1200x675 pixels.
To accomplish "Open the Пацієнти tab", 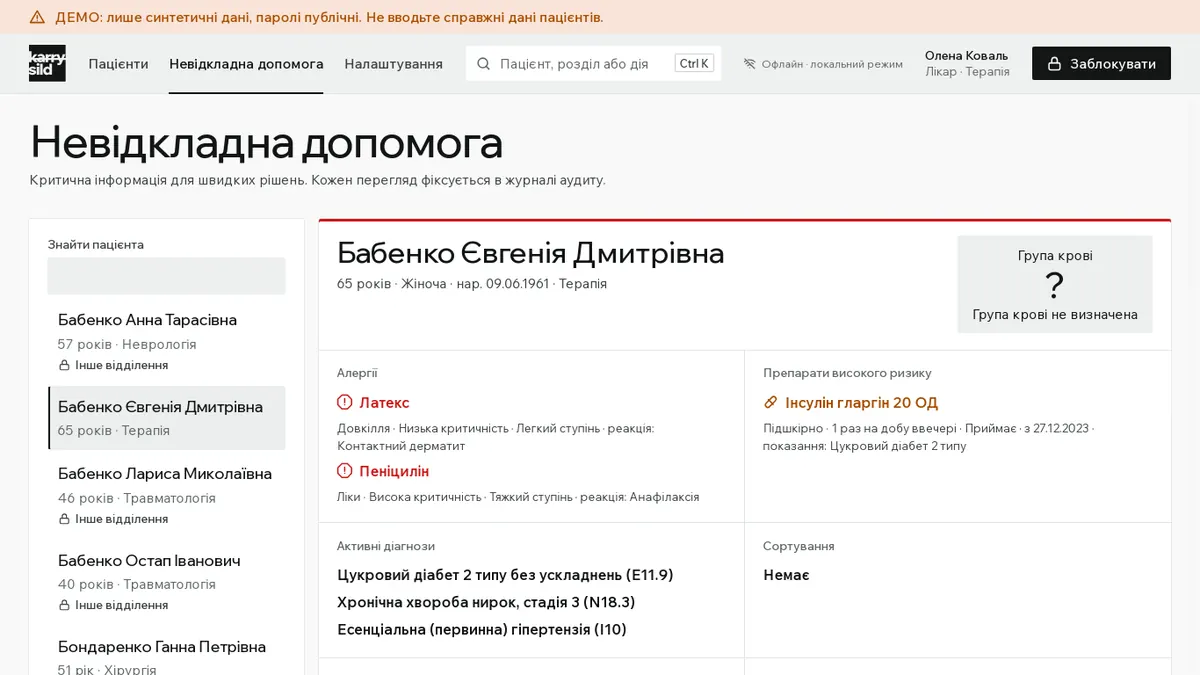I will click(118, 64).
